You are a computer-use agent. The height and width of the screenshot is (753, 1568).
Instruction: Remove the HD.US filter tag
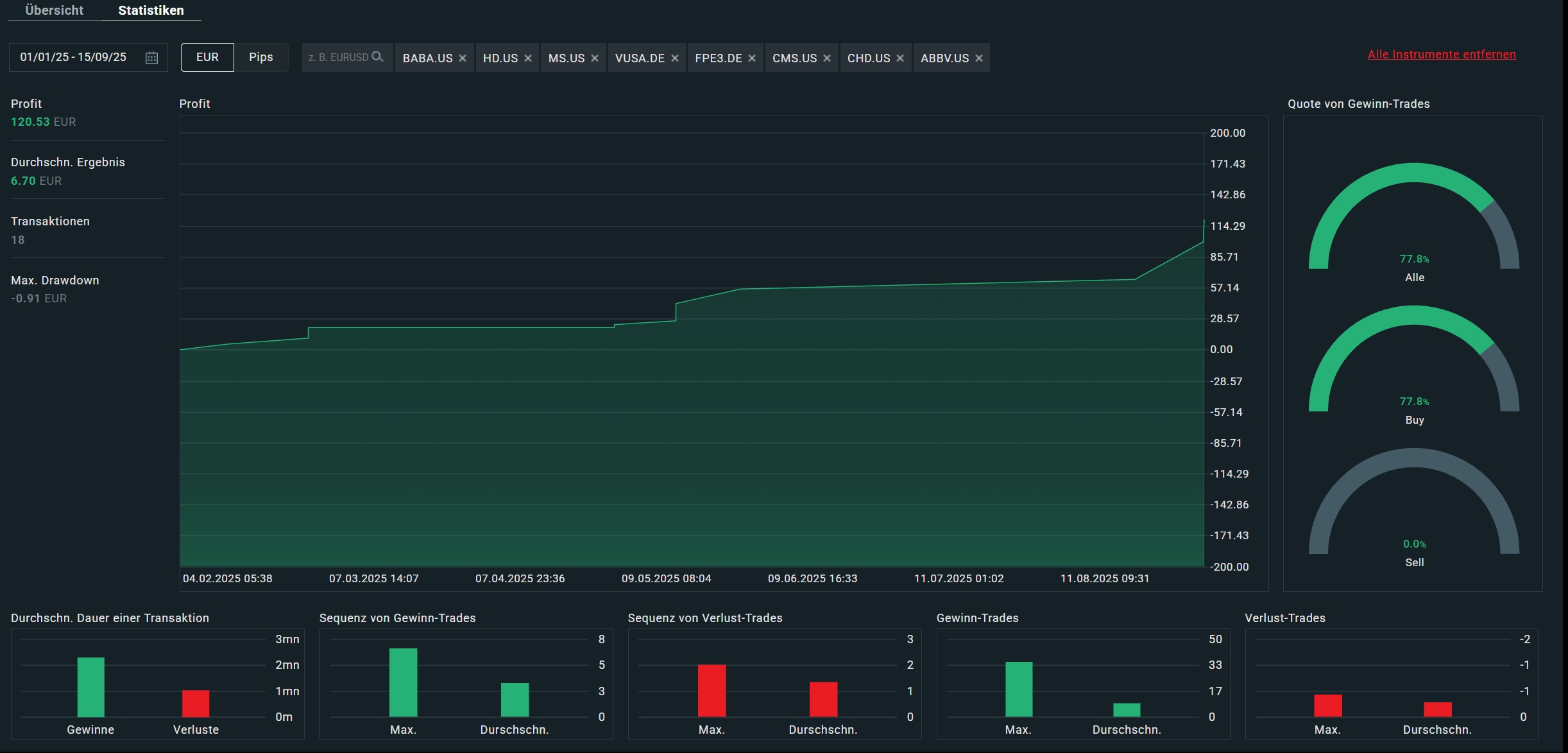[x=528, y=58]
